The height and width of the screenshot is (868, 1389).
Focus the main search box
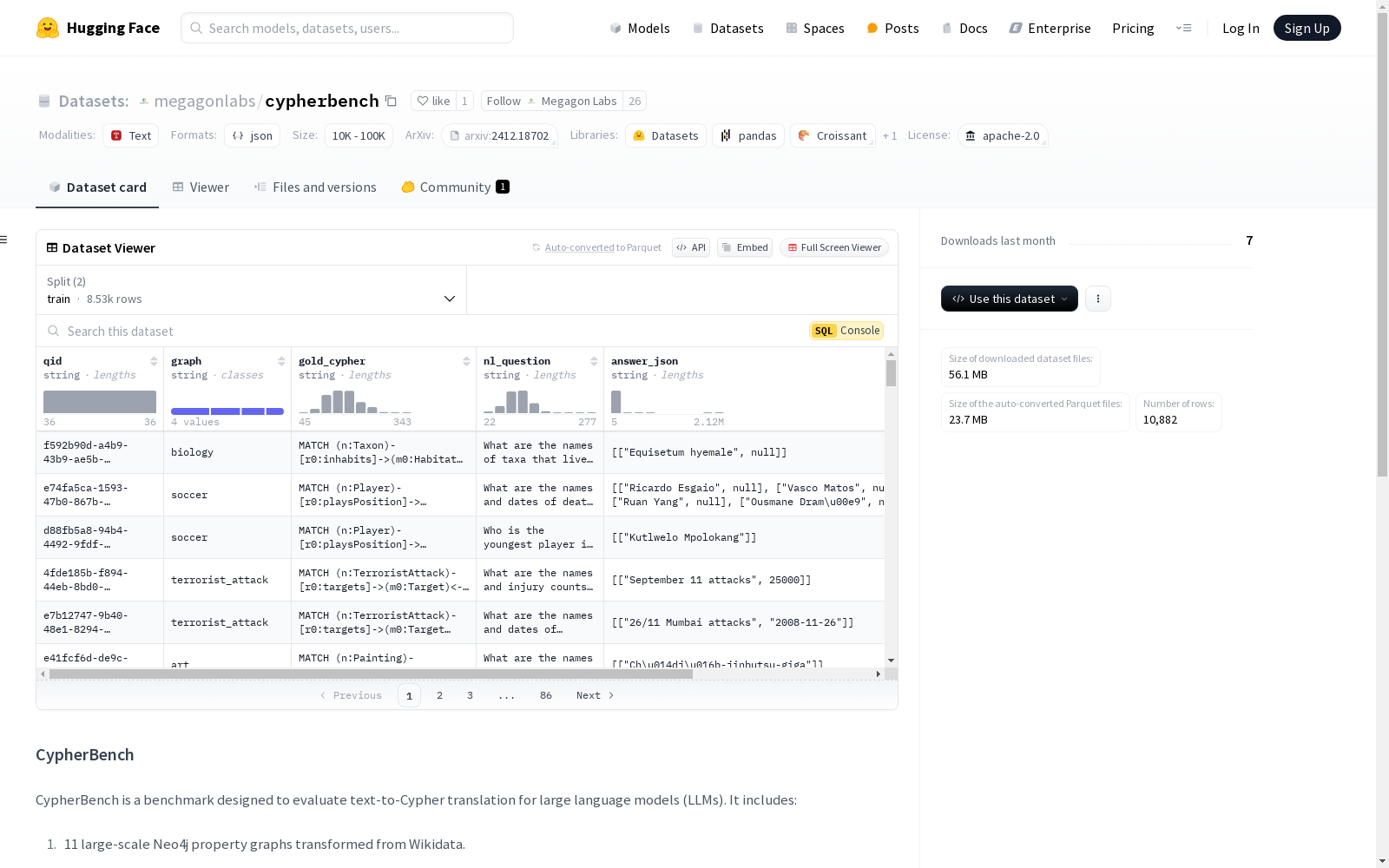tap(347, 28)
